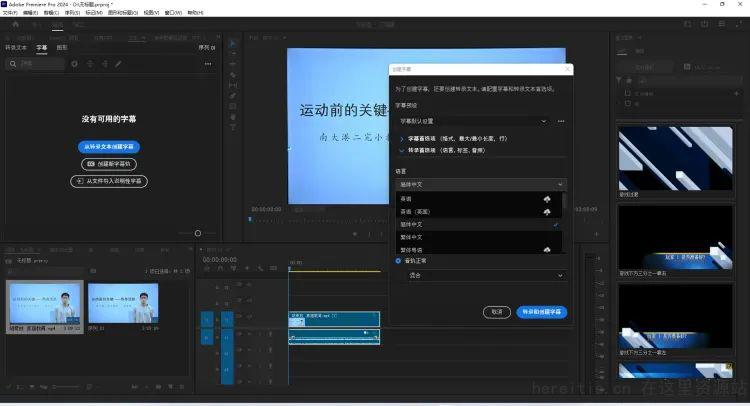This screenshot has height=406, width=750.
Task: Open caption track options in timeline
Action: click(274, 269)
